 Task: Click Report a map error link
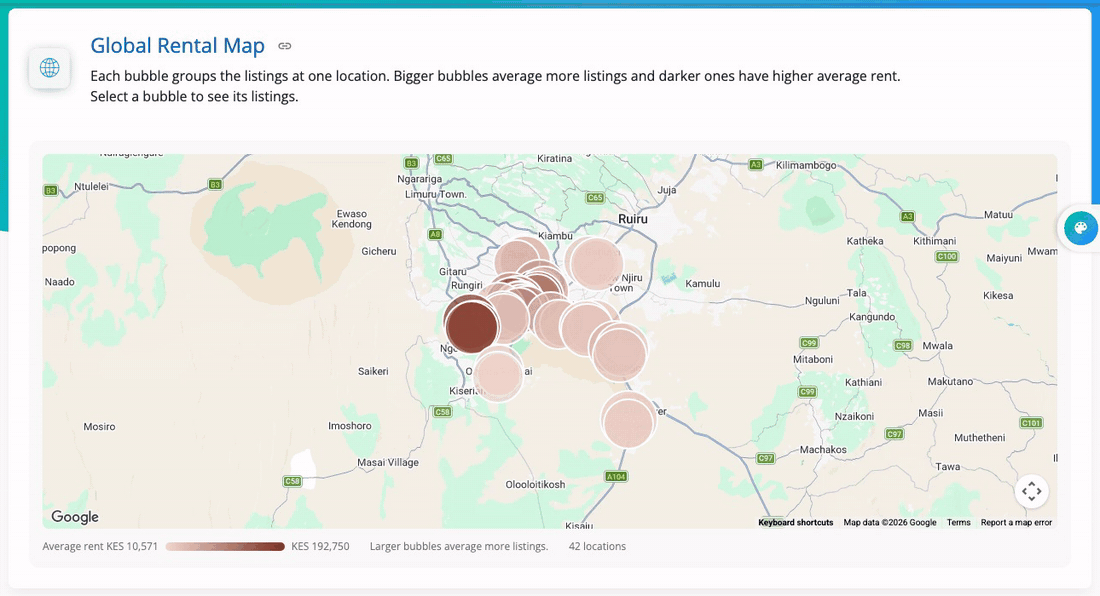click(x=1016, y=522)
